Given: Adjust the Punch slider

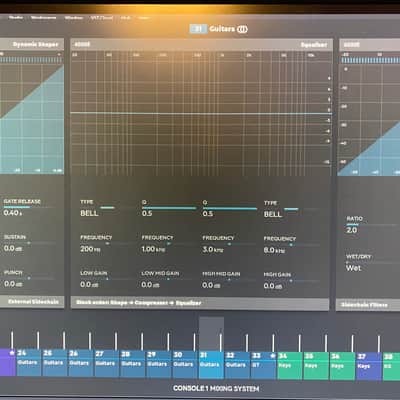Looking at the screenshot, I should tap(30, 278).
